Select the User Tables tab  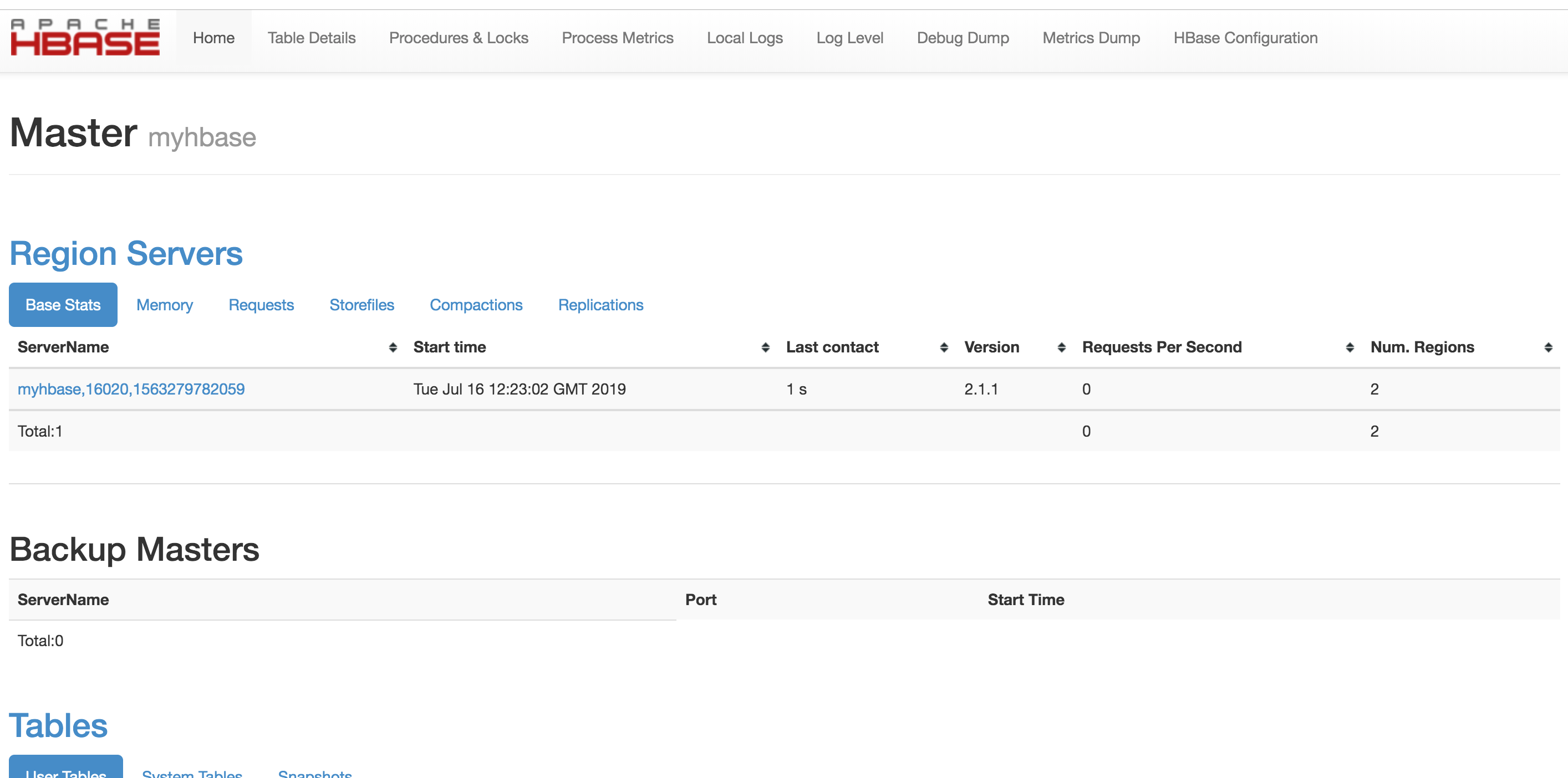[66, 767]
